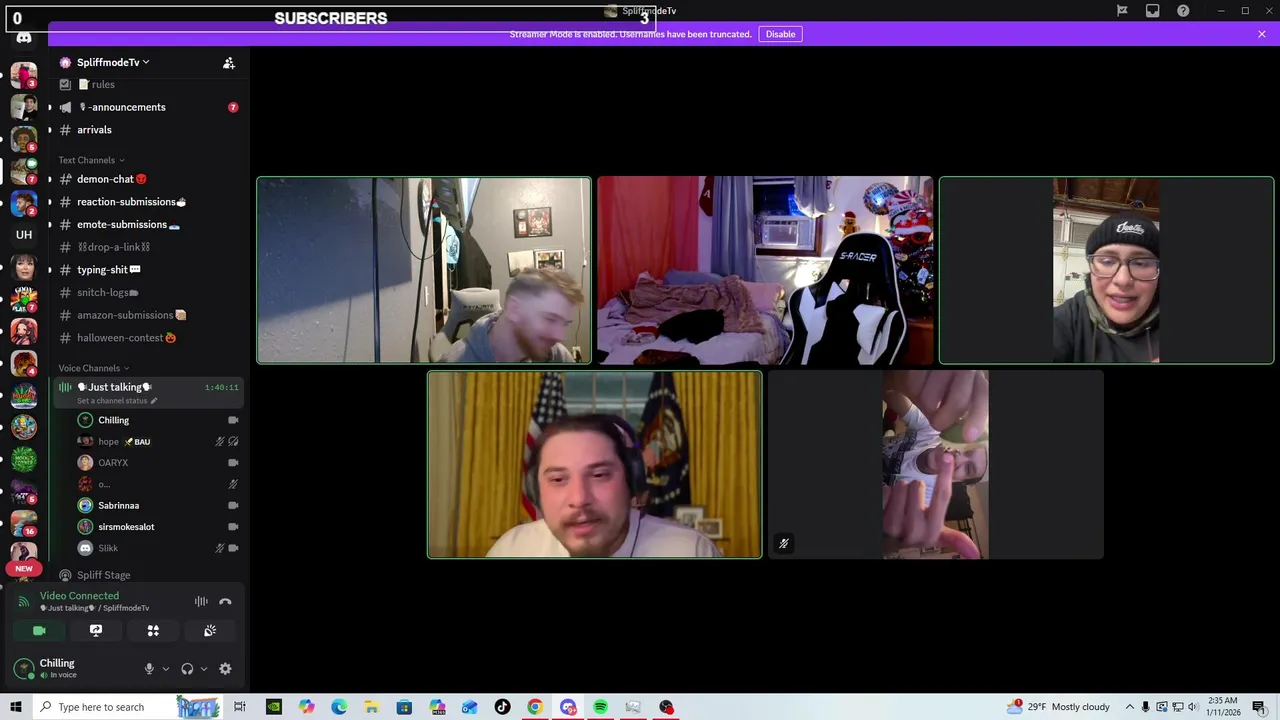Open Spotify from taskbar
The image size is (1280, 720).
tap(600, 707)
